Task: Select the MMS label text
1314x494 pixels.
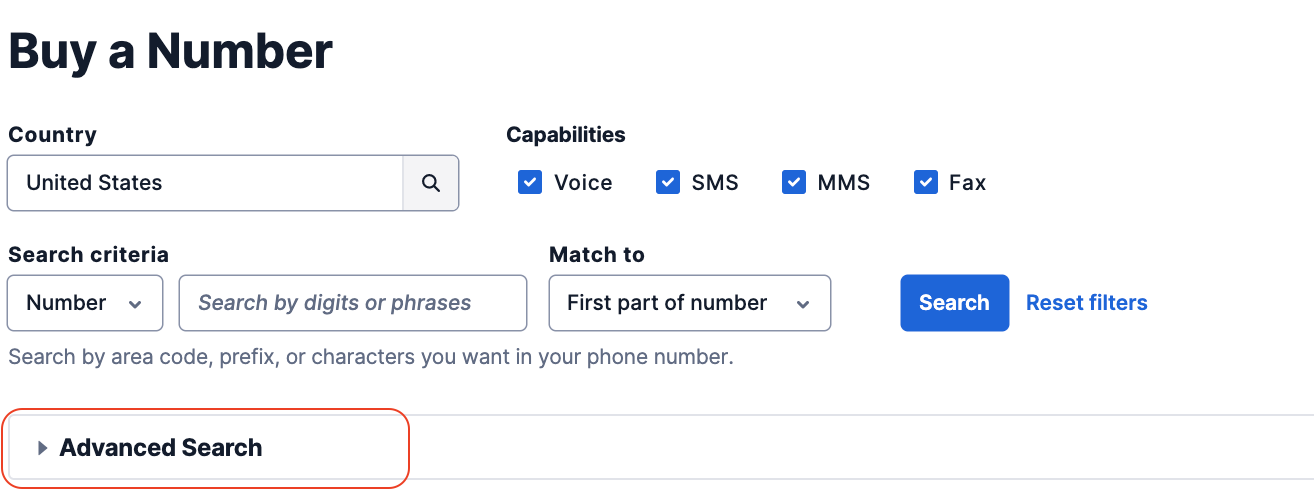Action: coord(844,183)
